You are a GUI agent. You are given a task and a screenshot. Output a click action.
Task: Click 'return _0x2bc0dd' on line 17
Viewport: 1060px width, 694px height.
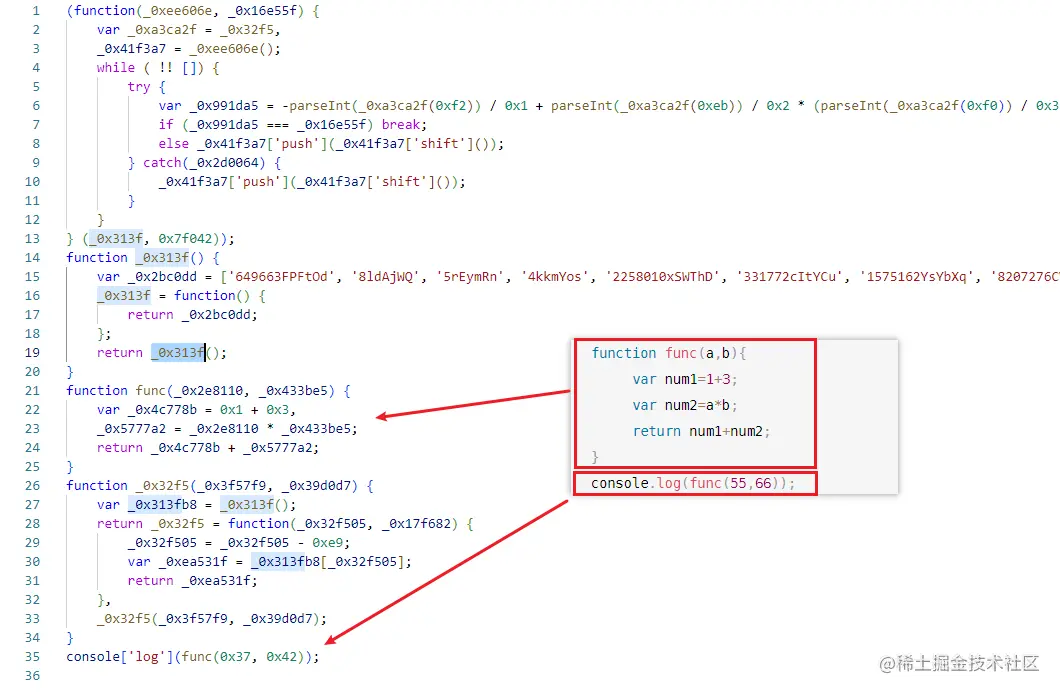tap(189, 315)
